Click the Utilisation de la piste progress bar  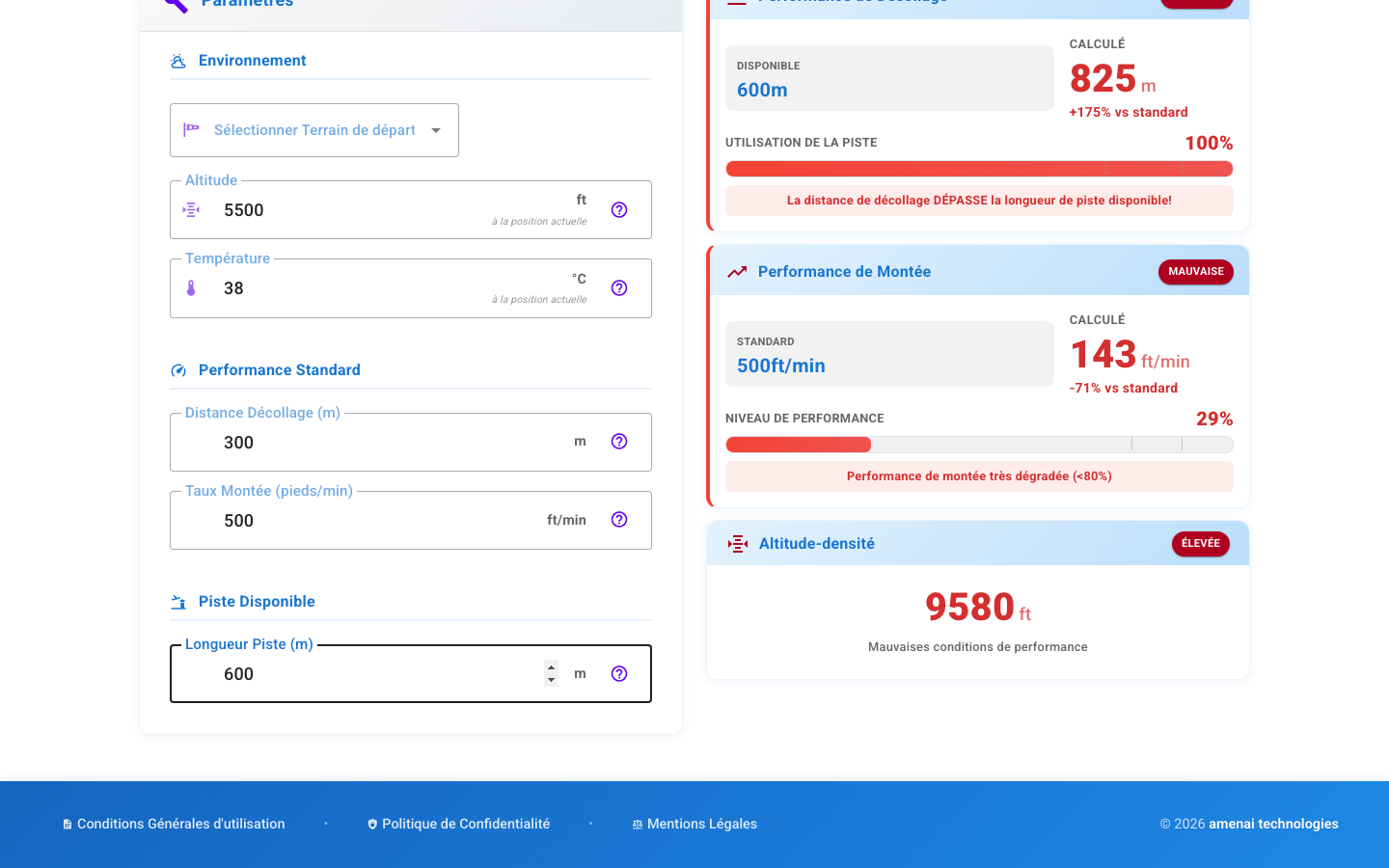click(x=979, y=170)
